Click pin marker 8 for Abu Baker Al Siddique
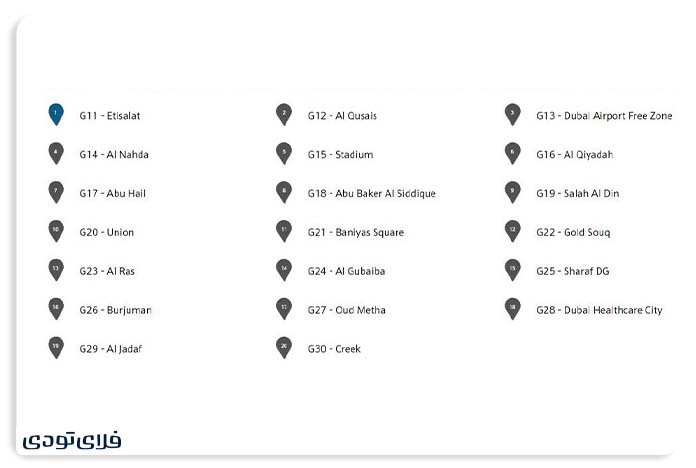The width and height of the screenshot is (696, 468). (x=284, y=192)
